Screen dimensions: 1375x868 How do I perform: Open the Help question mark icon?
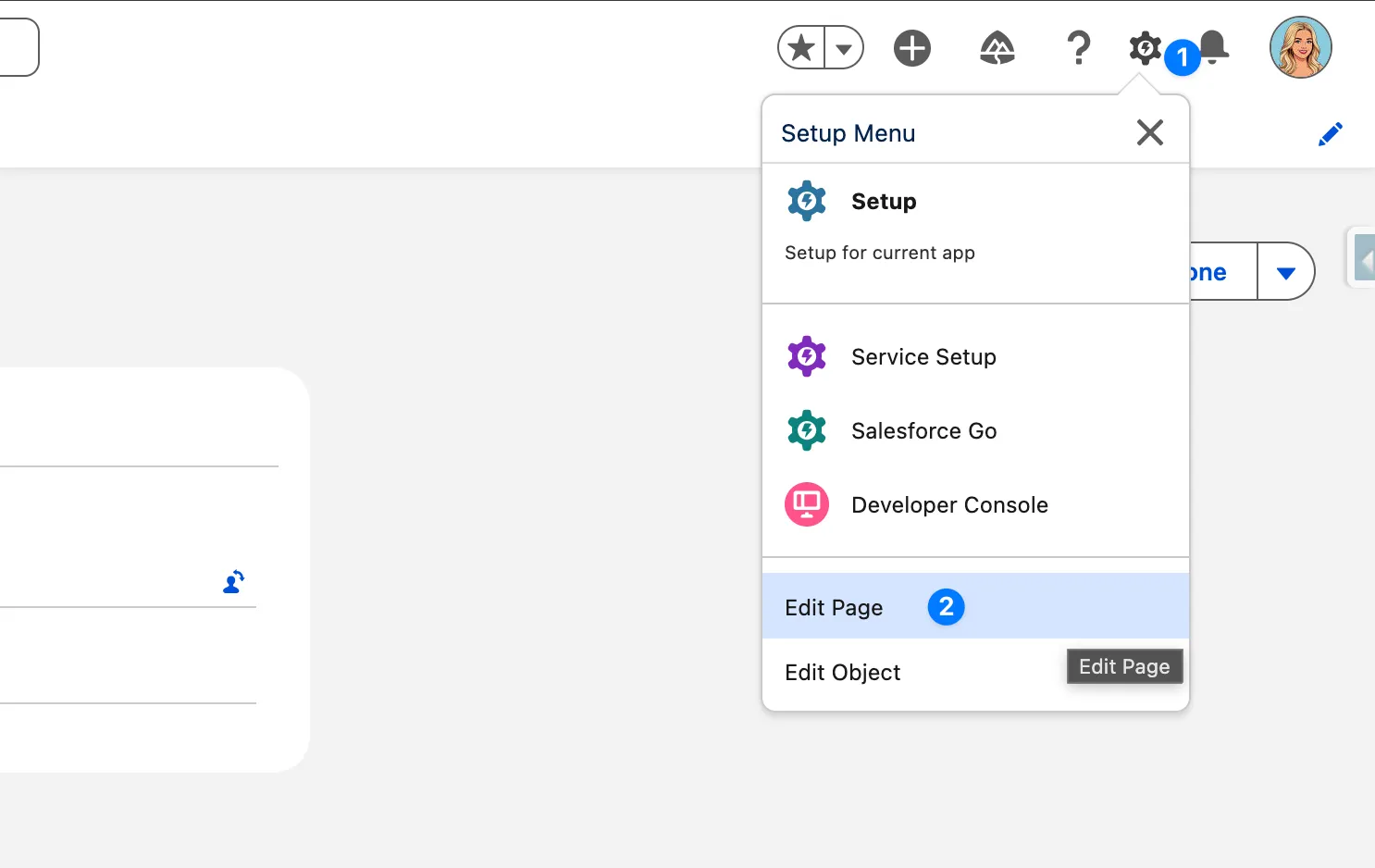click(x=1078, y=48)
